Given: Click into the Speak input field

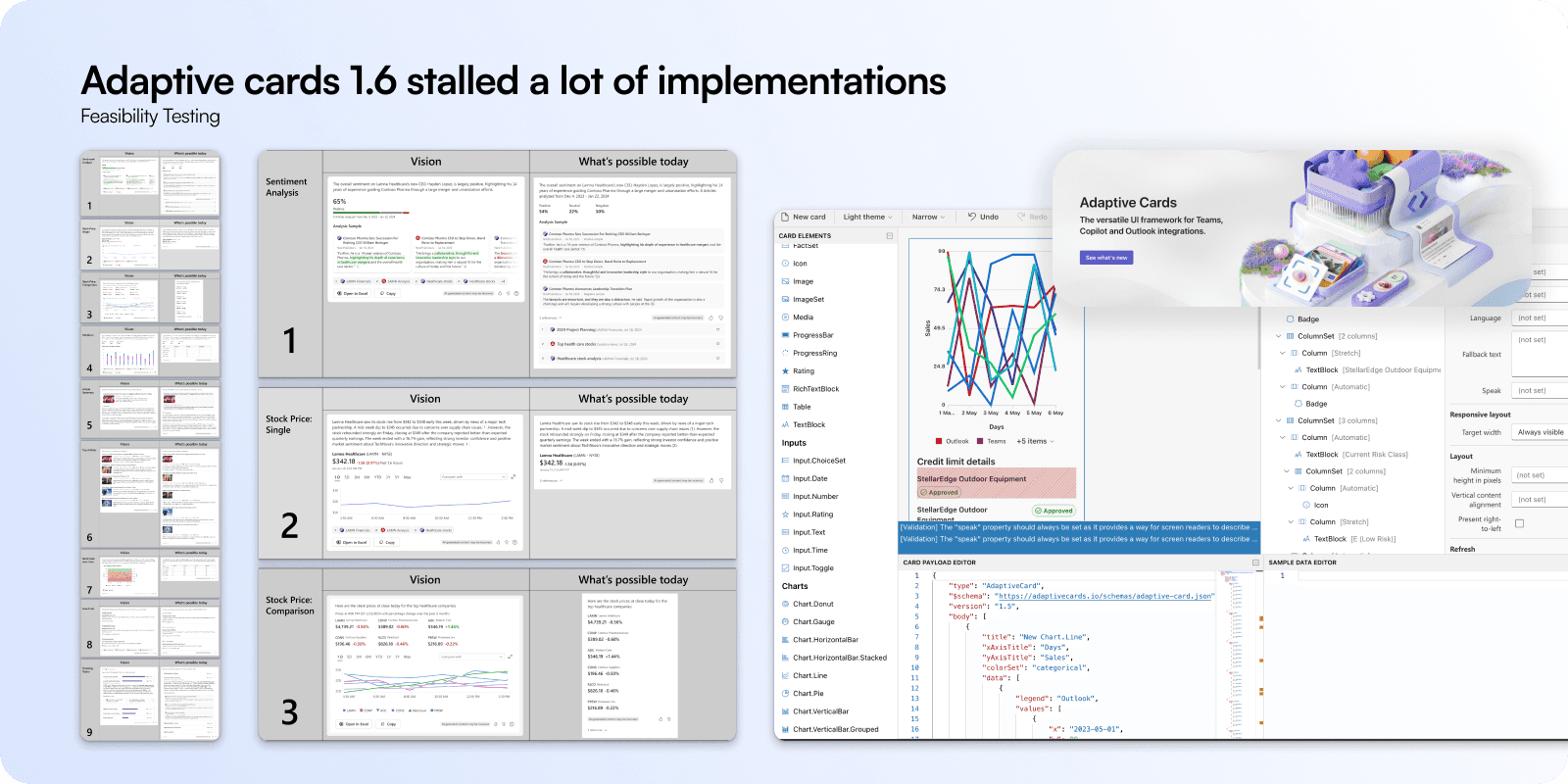Looking at the screenshot, I should click(x=1541, y=391).
